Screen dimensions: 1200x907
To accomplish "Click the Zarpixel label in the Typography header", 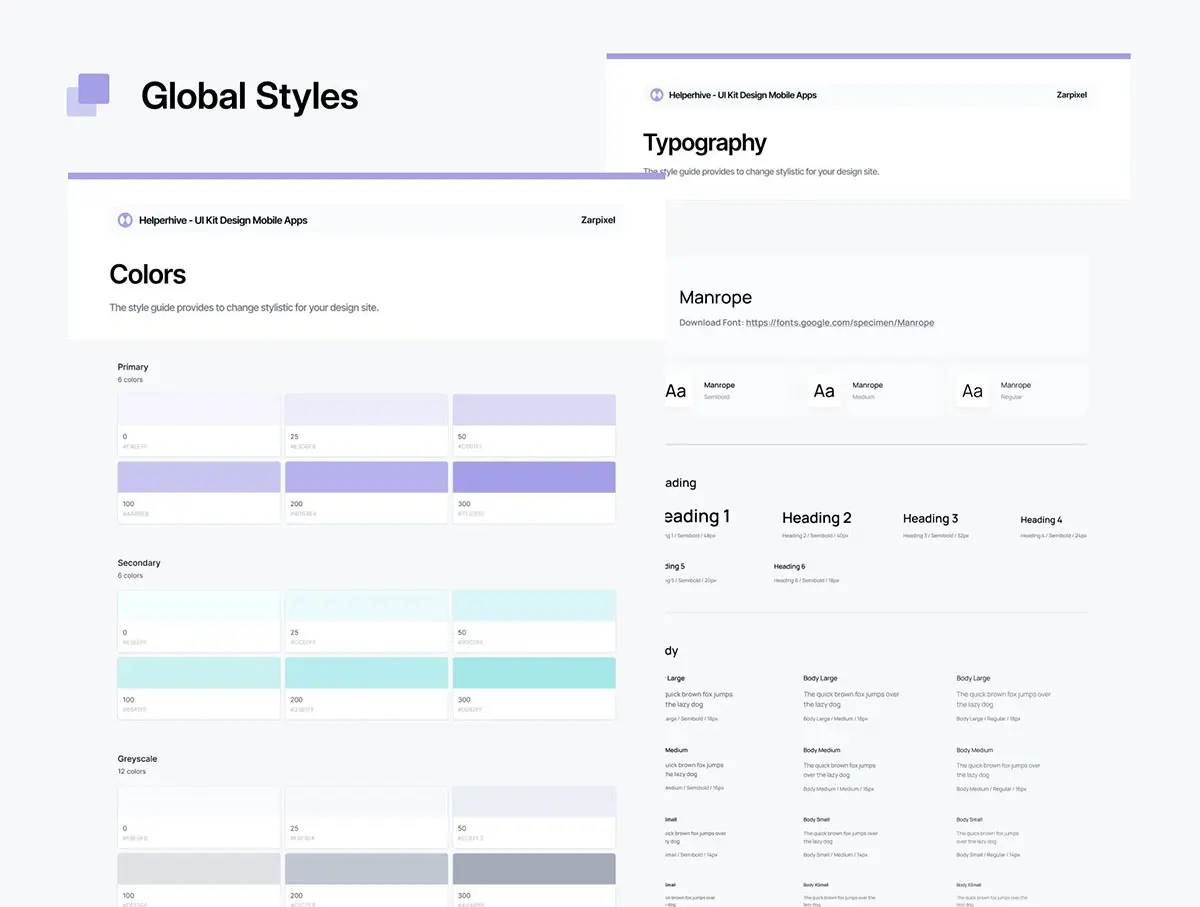I will [x=1071, y=95].
